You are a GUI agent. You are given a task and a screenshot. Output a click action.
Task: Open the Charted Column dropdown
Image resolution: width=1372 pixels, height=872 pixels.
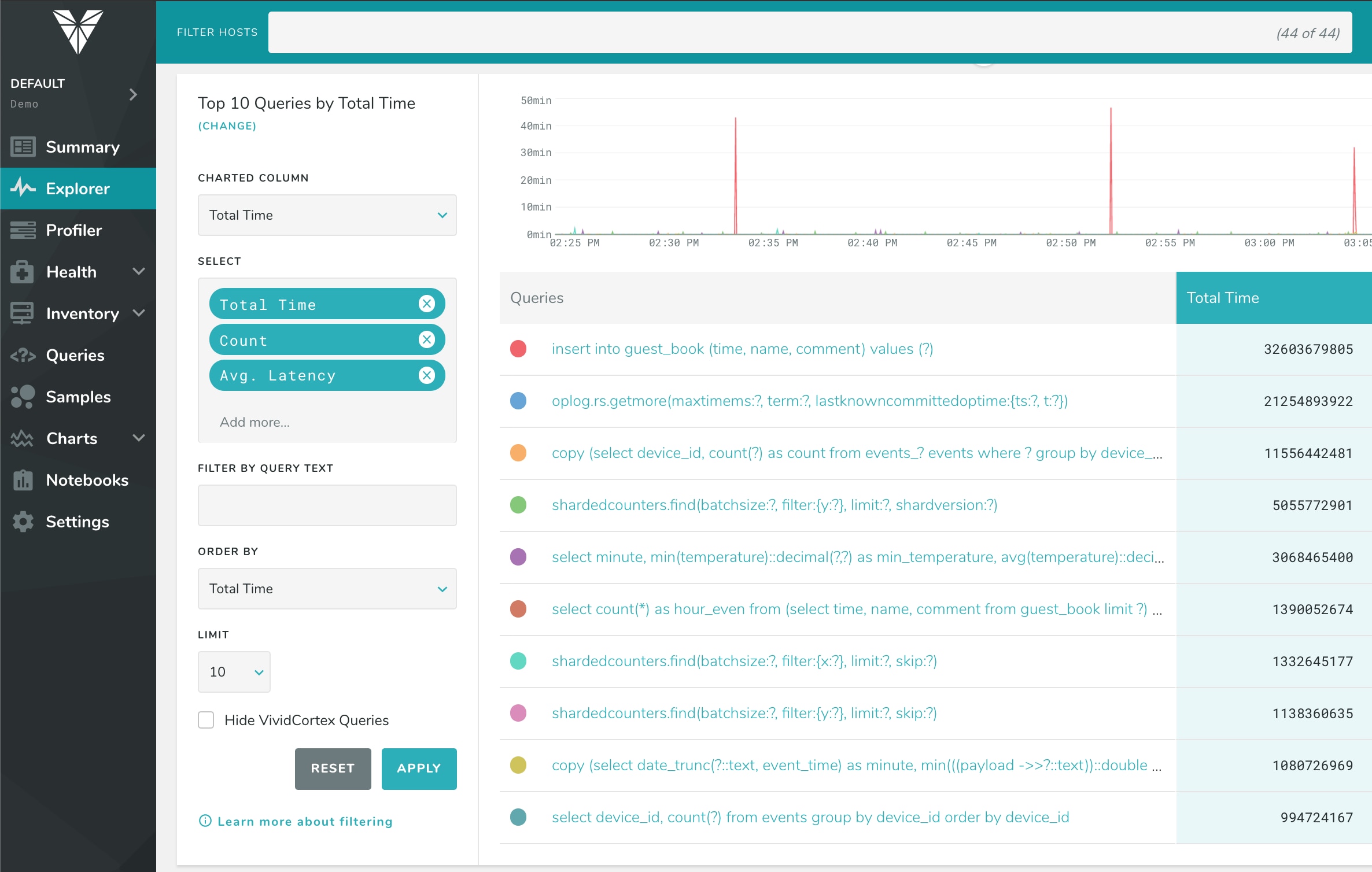(327, 215)
